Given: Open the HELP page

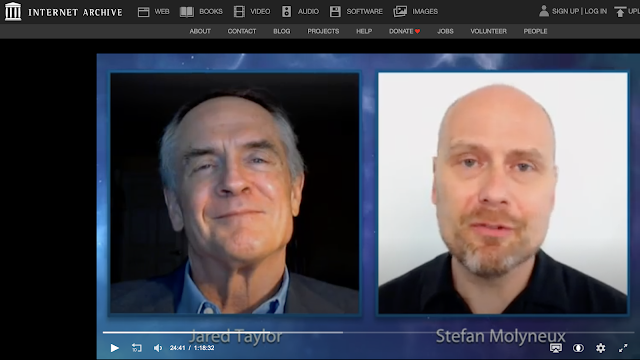Looking at the screenshot, I should tap(364, 31).
